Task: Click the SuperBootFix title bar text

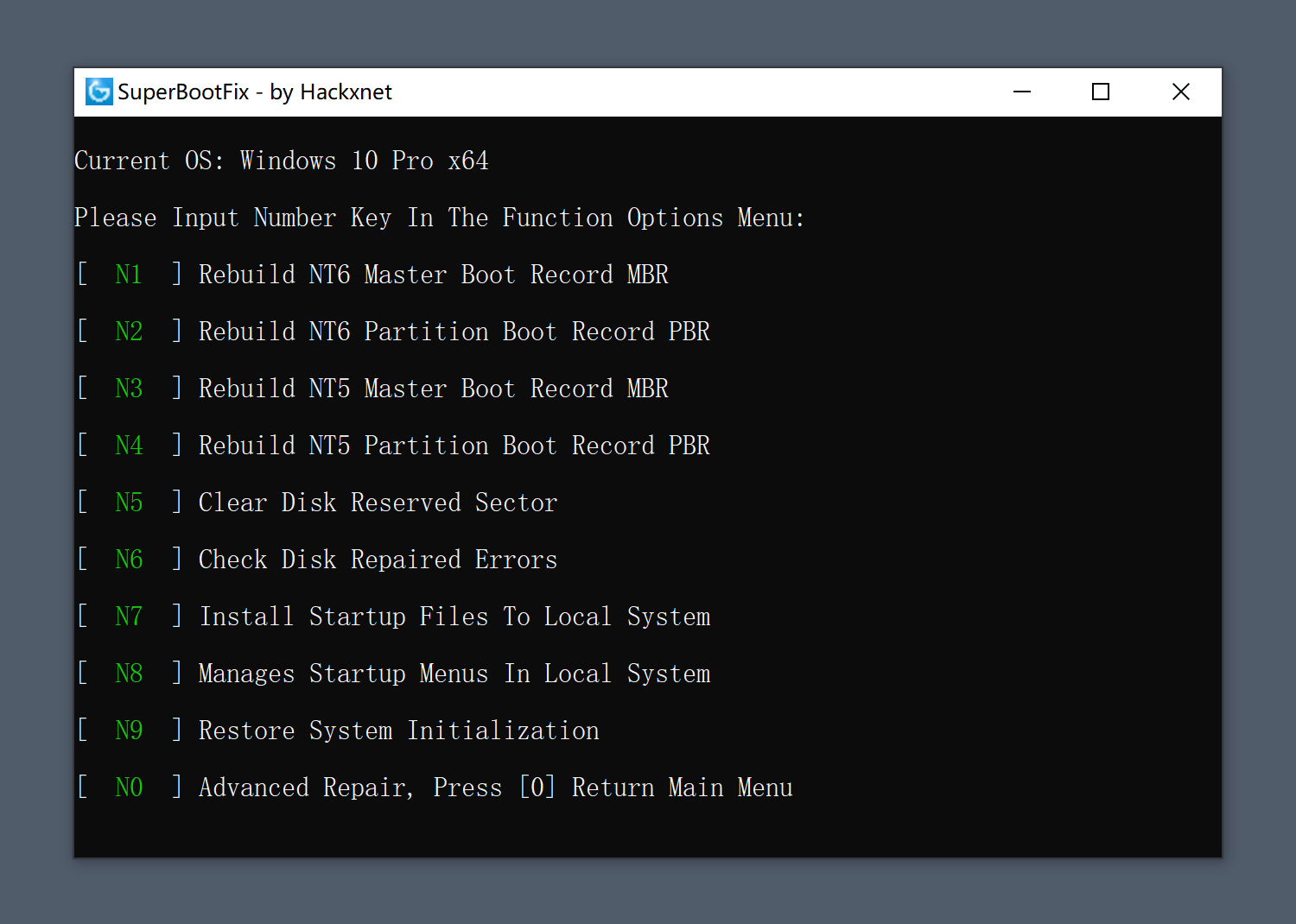Action: pos(256,92)
